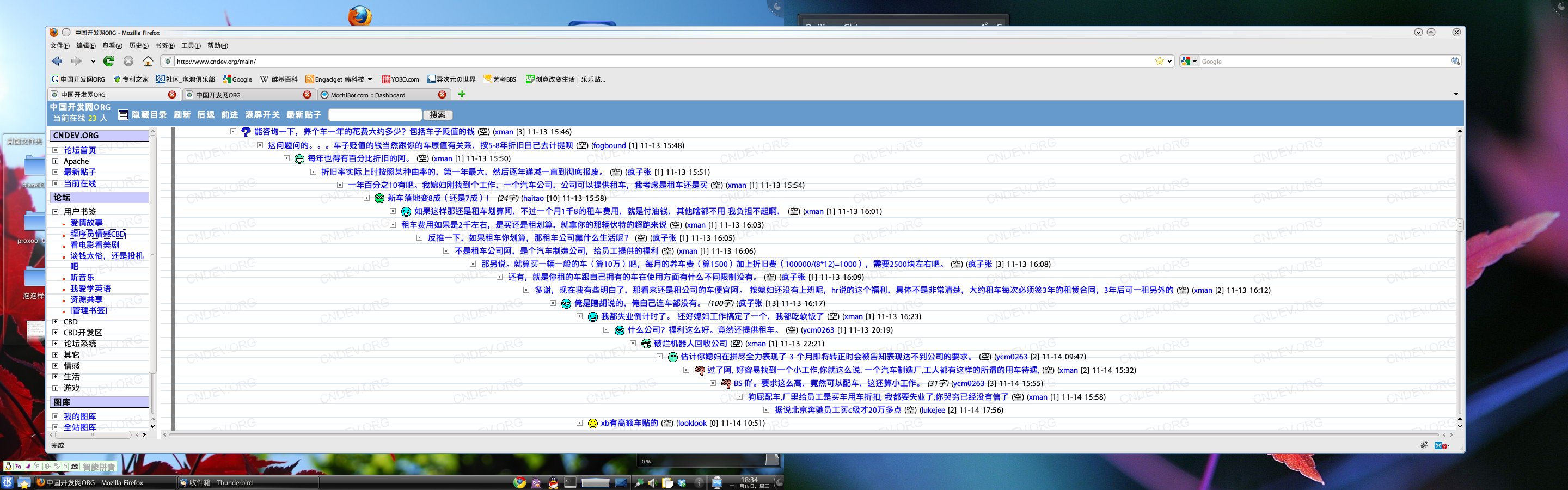Viewport: 1568px width, 490px height.
Task: Toggle 滚屏开关 in forum toolbar
Action: tap(262, 114)
